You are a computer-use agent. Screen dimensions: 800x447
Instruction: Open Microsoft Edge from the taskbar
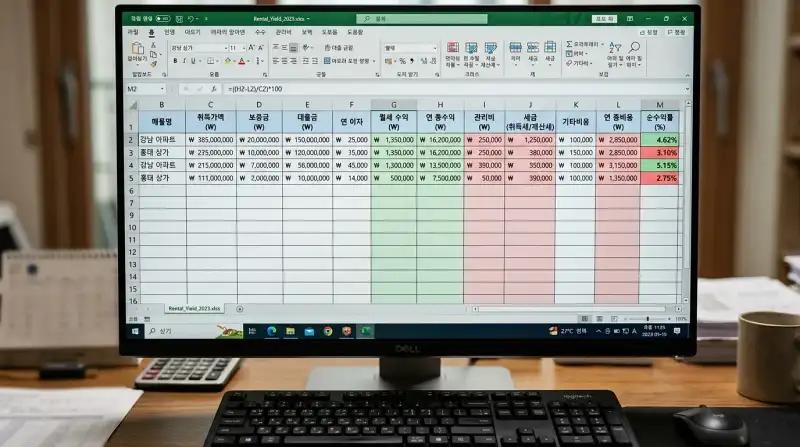272,331
